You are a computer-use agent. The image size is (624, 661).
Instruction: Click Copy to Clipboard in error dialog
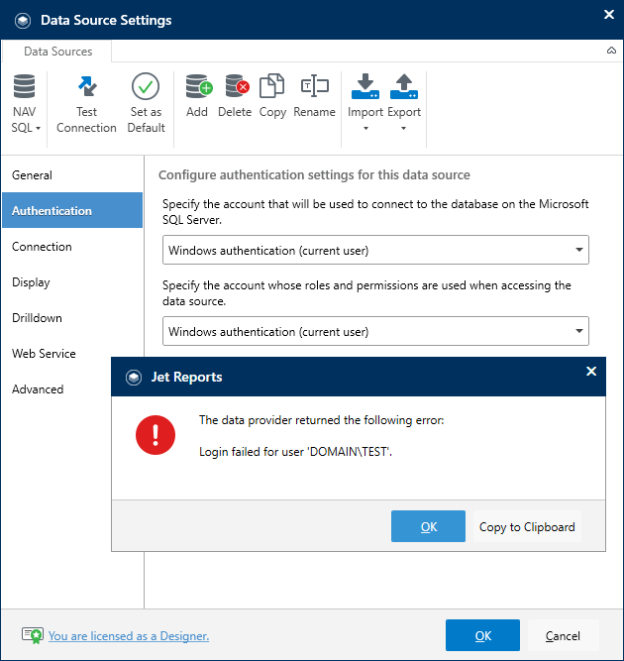(x=527, y=527)
